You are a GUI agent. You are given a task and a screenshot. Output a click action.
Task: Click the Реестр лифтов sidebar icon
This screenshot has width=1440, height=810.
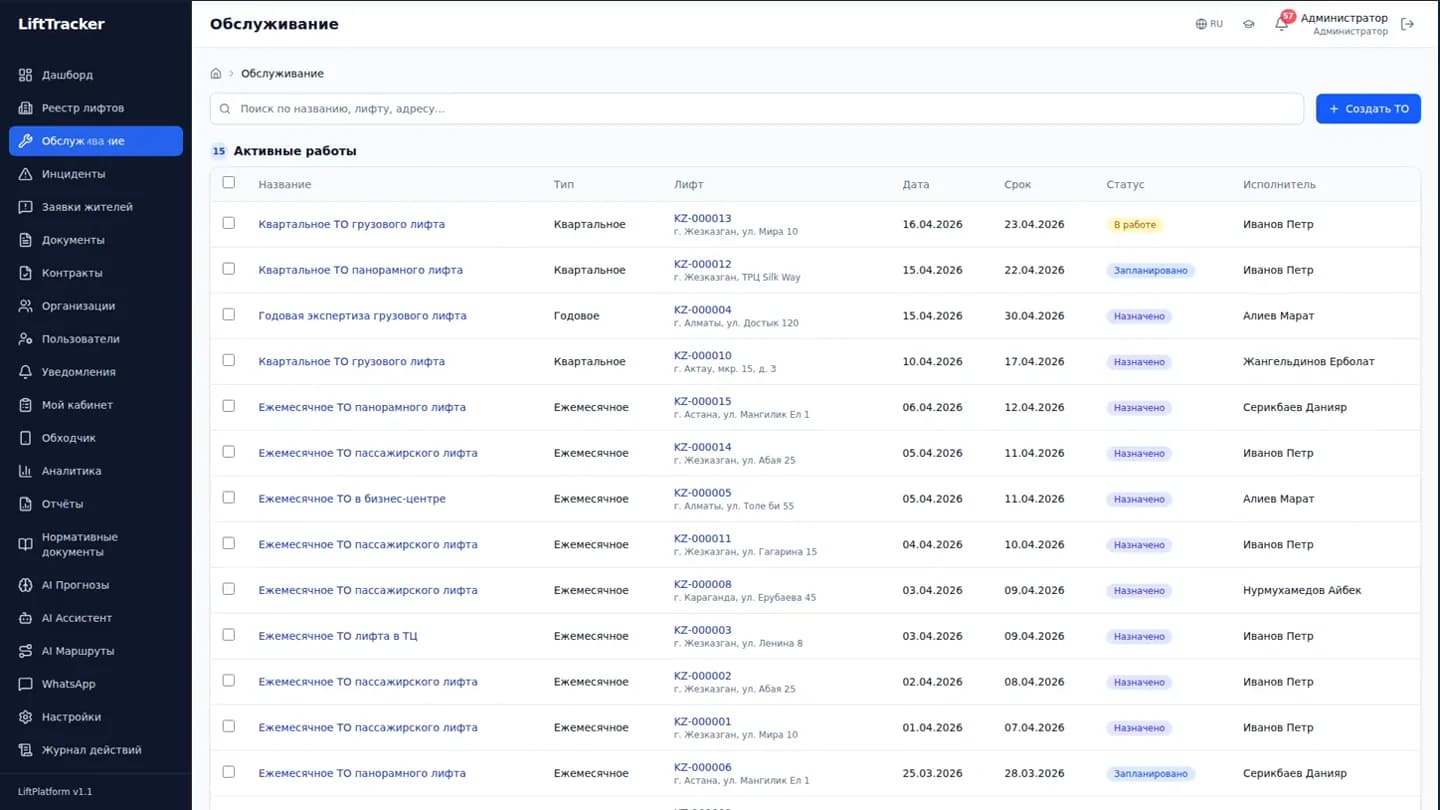(x=26, y=108)
